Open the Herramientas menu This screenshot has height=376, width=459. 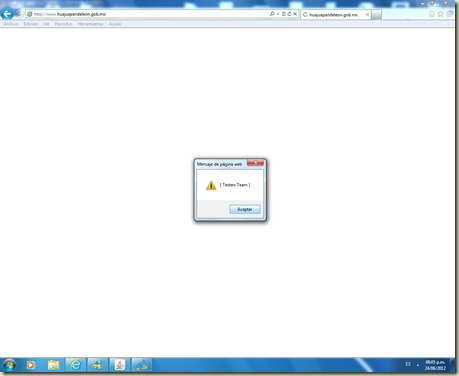pos(90,24)
